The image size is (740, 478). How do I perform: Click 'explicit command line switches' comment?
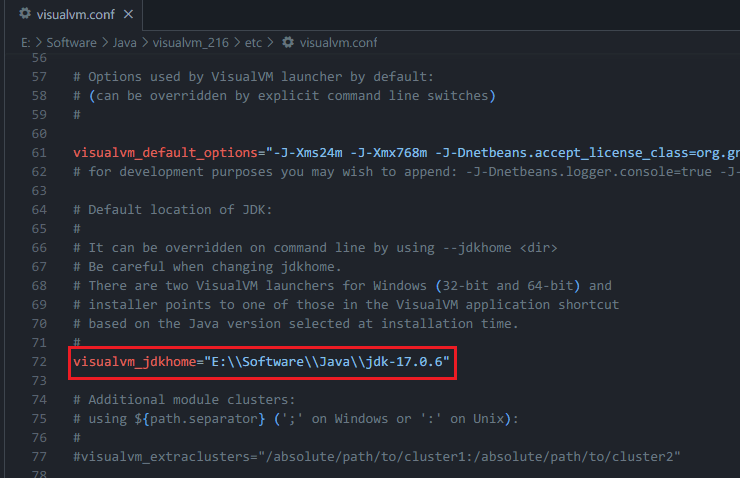373,96
